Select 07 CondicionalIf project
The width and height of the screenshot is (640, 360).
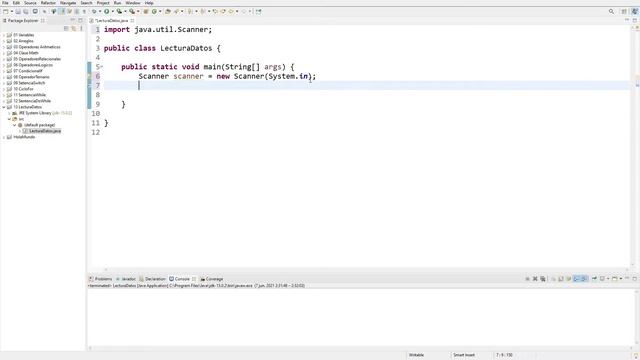click(x=28, y=71)
